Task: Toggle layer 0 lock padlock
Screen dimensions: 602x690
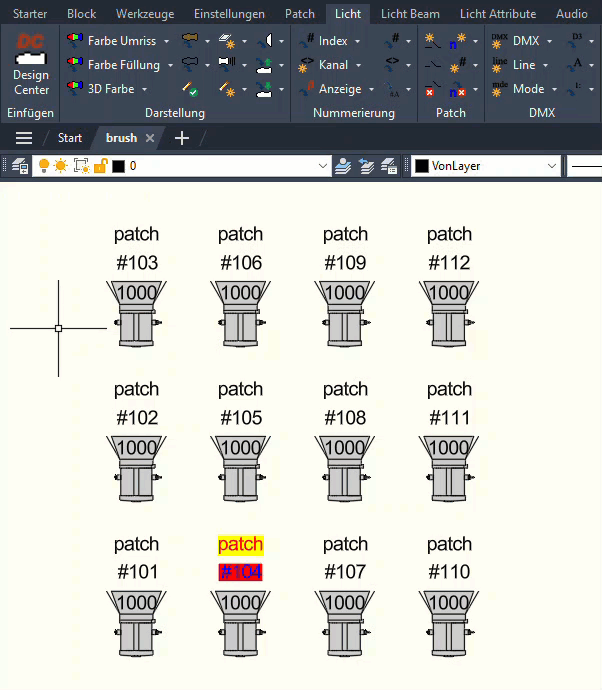Action: (x=100, y=166)
